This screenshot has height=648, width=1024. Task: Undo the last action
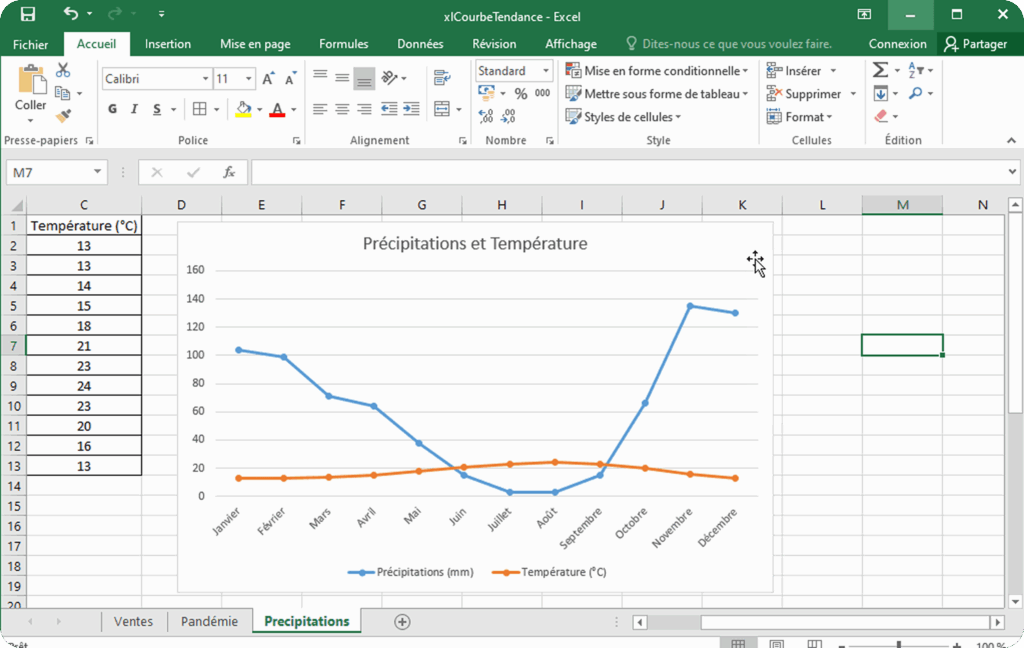[x=71, y=14]
